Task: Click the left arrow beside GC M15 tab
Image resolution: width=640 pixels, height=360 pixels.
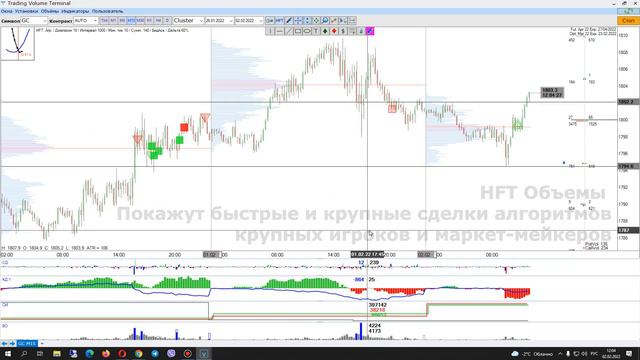Action: [x=4, y=344]
